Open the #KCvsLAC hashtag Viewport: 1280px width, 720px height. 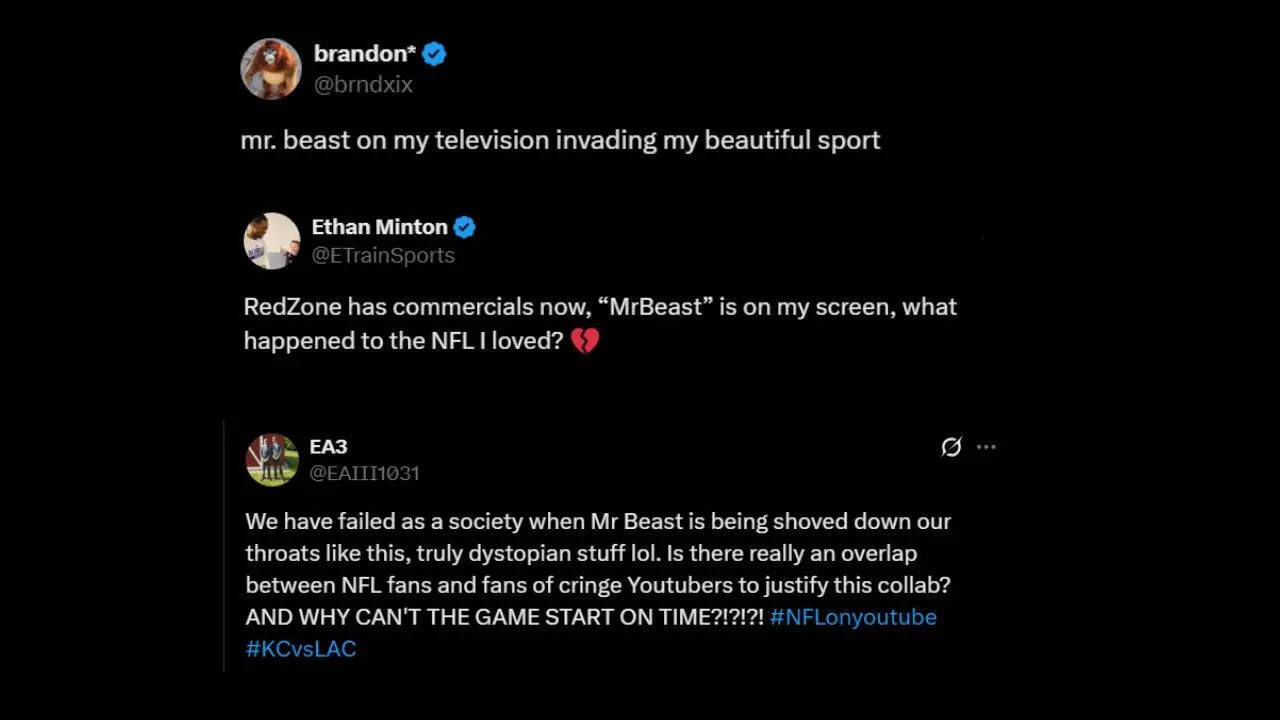tap(300, 648)
